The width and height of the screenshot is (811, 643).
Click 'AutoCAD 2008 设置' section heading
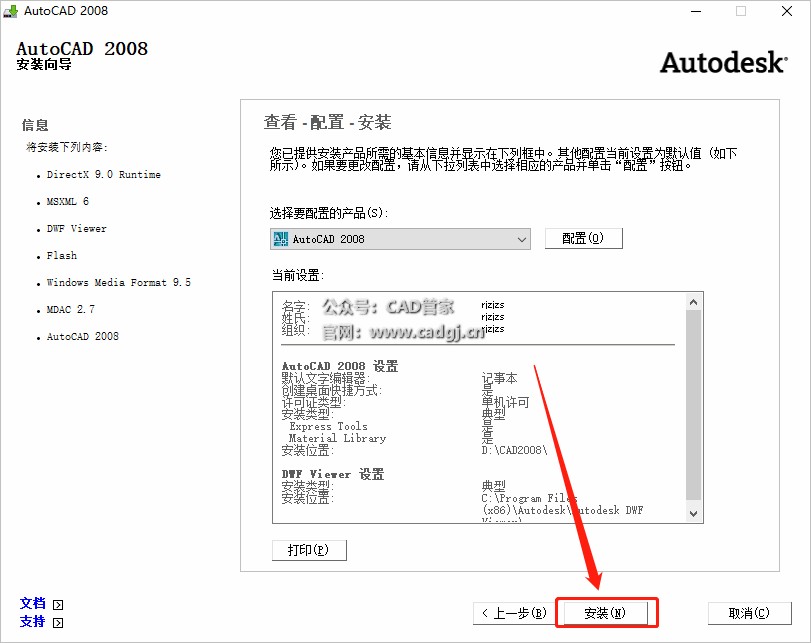(340, 366)
